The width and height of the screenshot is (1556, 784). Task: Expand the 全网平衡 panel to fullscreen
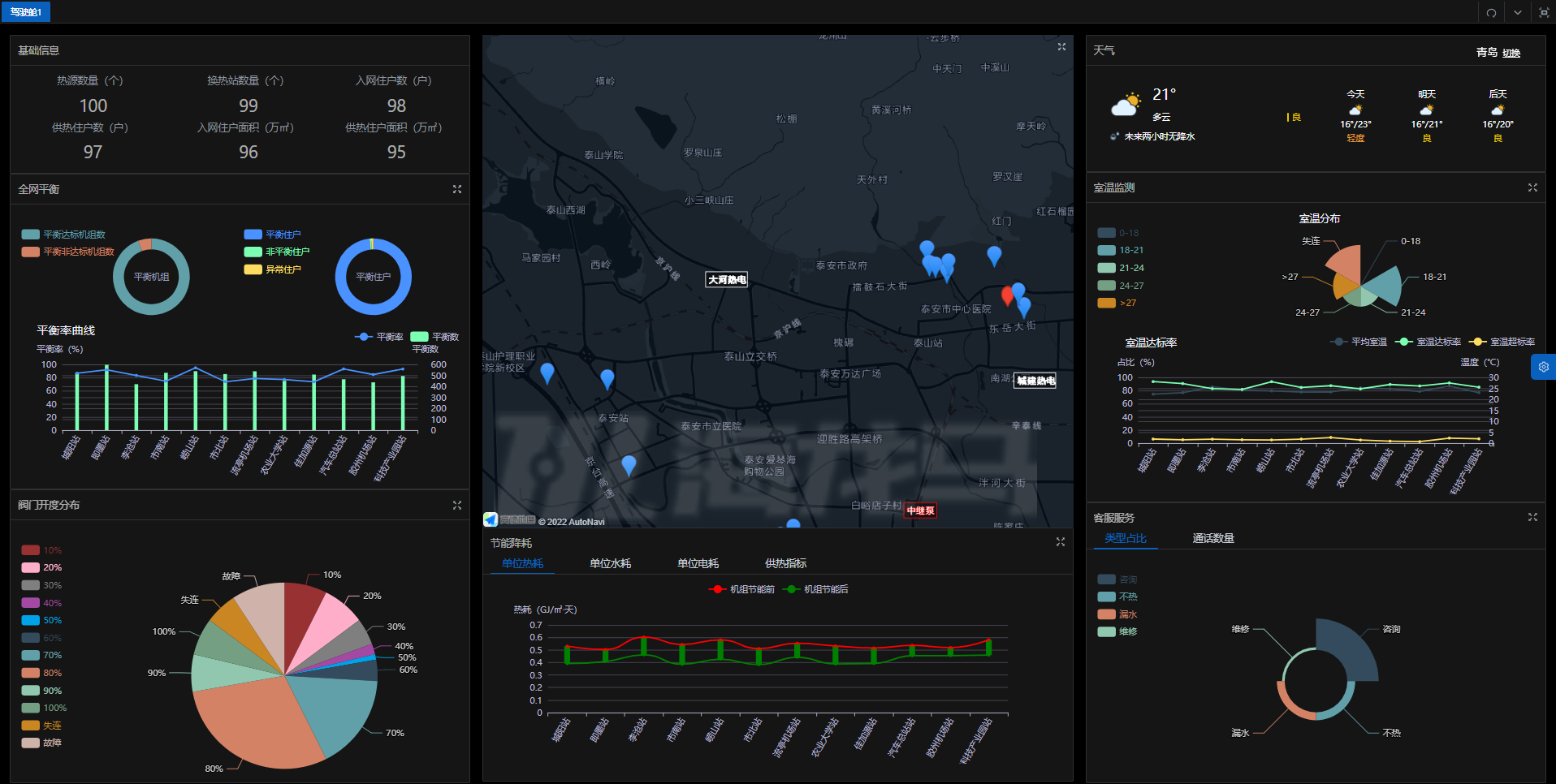[x=457, y=189]
